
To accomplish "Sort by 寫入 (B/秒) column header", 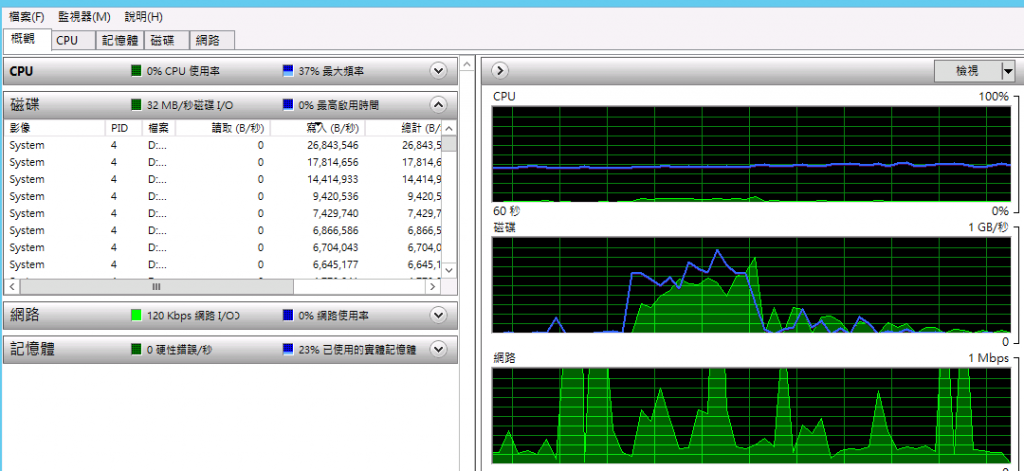I will (317, 127).
